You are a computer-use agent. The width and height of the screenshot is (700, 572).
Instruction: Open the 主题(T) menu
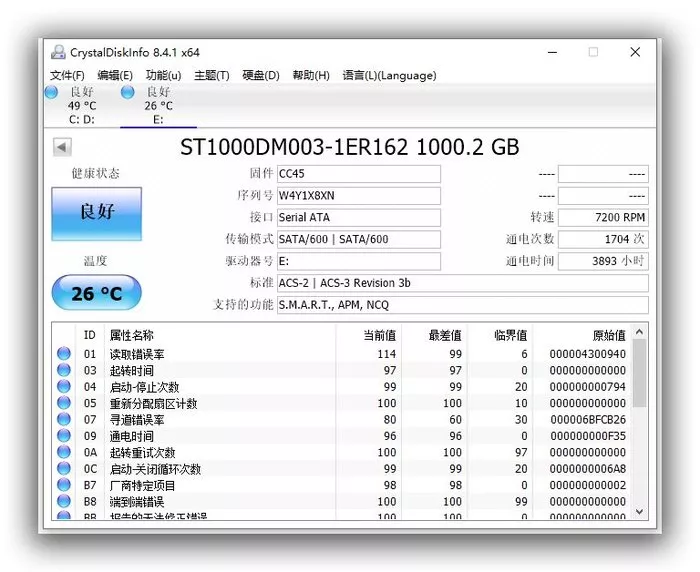tap(212, 75)
